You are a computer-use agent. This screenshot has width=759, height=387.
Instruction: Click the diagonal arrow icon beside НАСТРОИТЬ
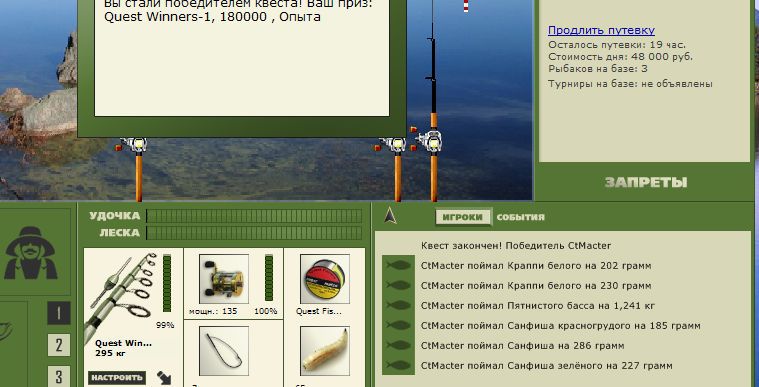tap(164, 378)
